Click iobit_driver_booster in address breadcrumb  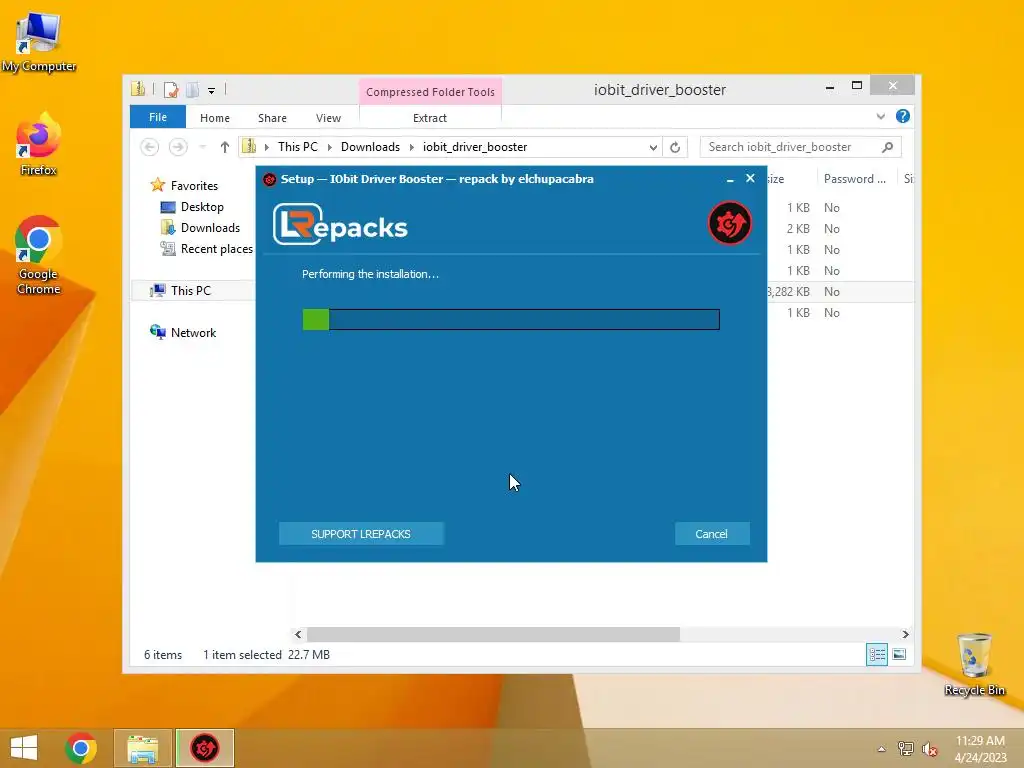(x=475, y=147)
